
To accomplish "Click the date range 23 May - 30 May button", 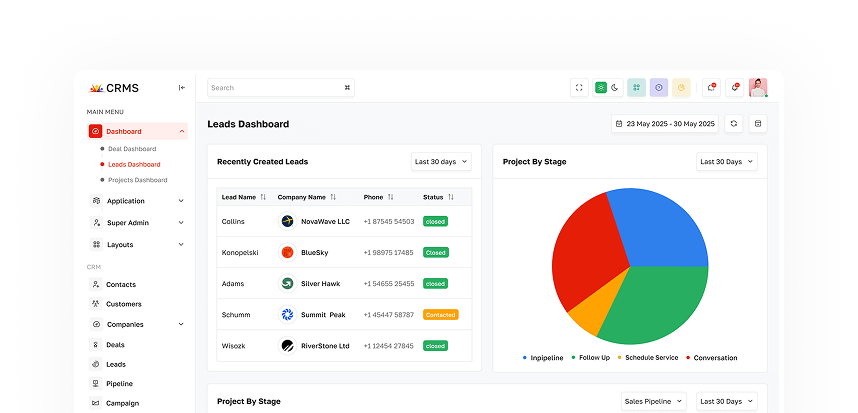I will click(664, 124).
